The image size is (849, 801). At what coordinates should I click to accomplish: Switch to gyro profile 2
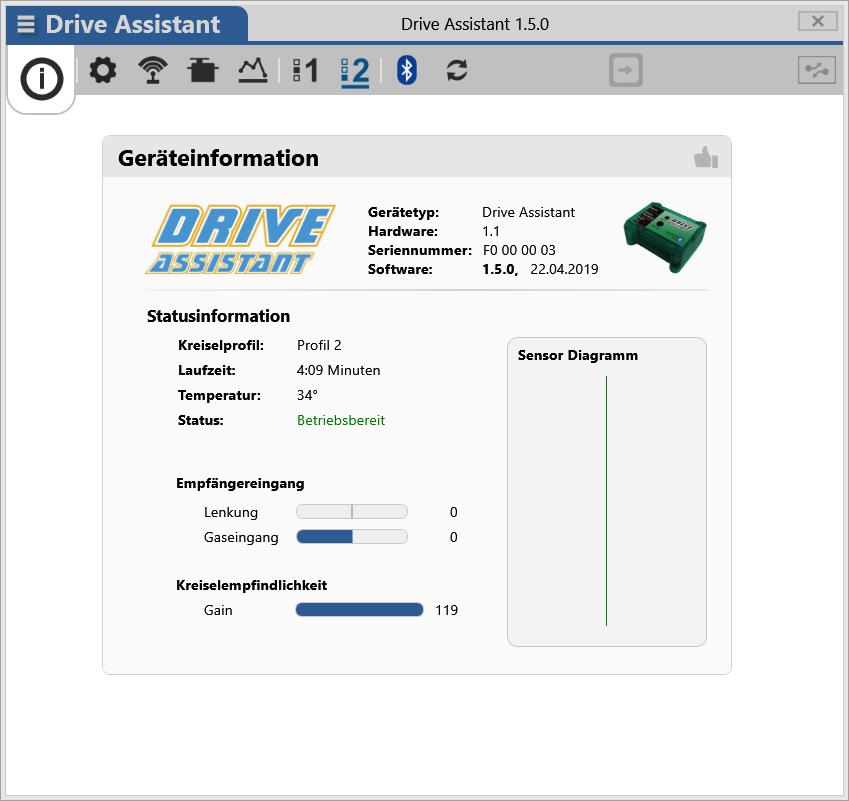355,72
